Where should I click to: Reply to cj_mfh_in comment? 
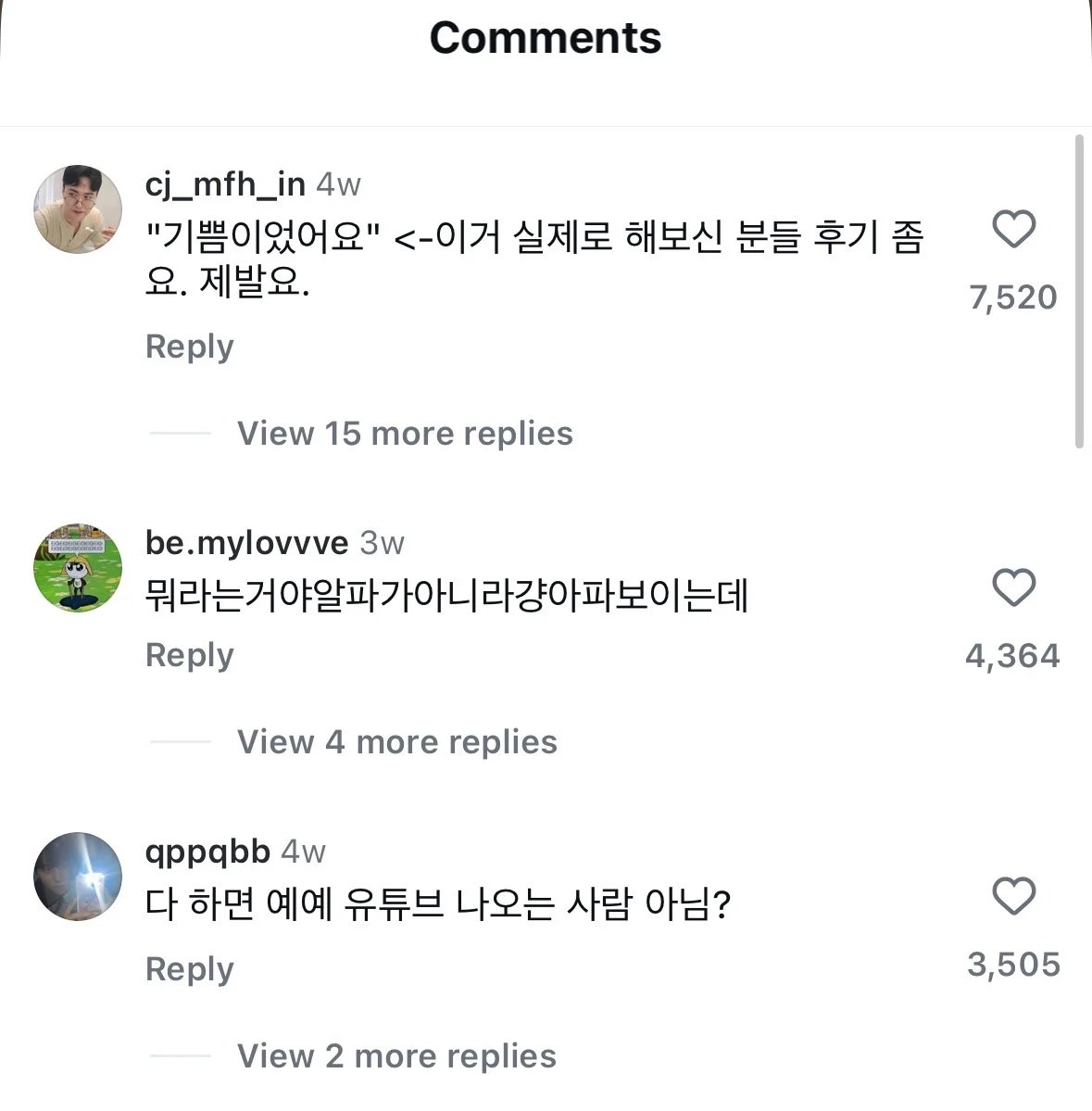click(x=190, y=347)
